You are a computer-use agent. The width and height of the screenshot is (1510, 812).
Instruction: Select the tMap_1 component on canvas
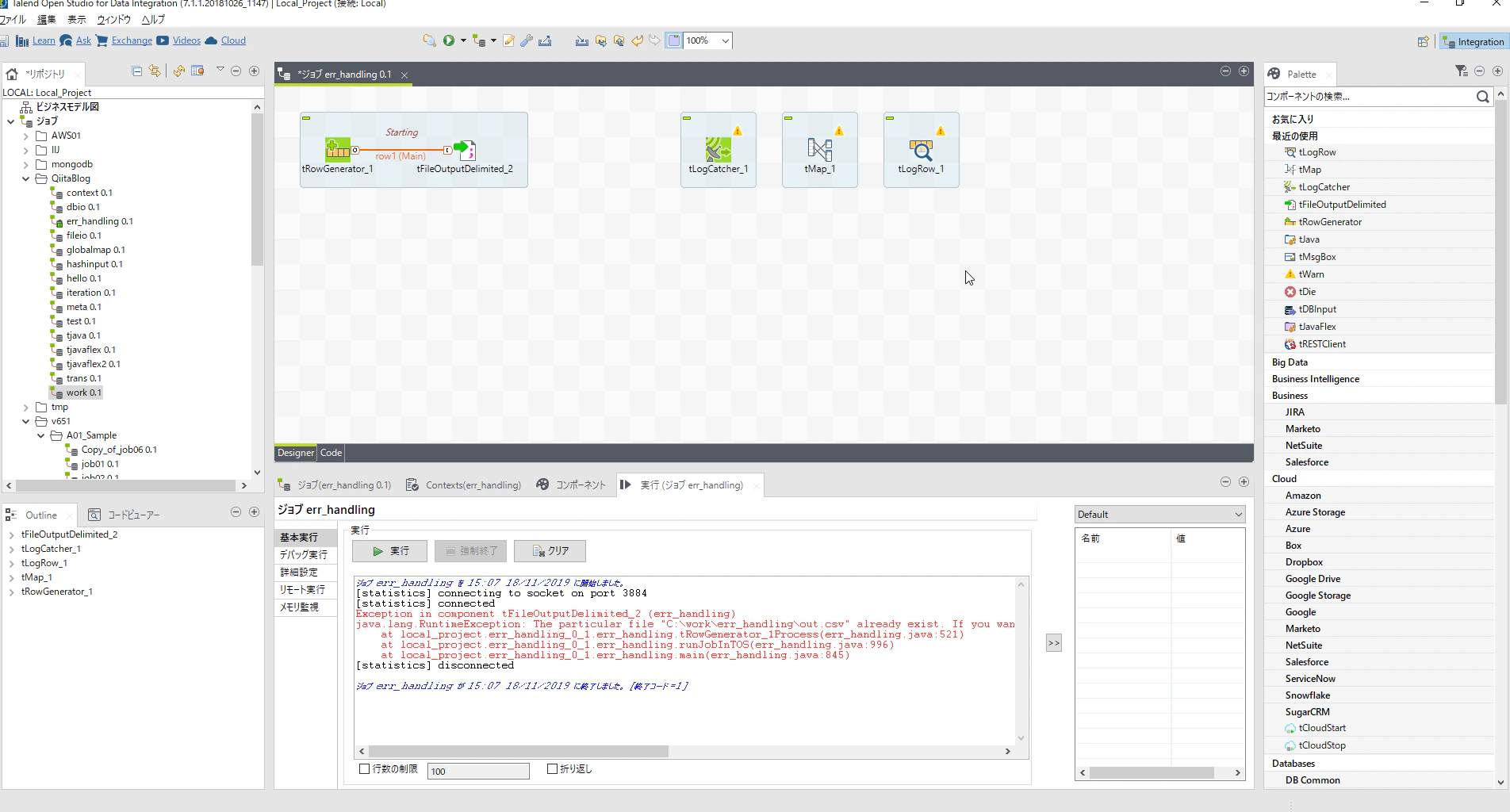[819, 149]
